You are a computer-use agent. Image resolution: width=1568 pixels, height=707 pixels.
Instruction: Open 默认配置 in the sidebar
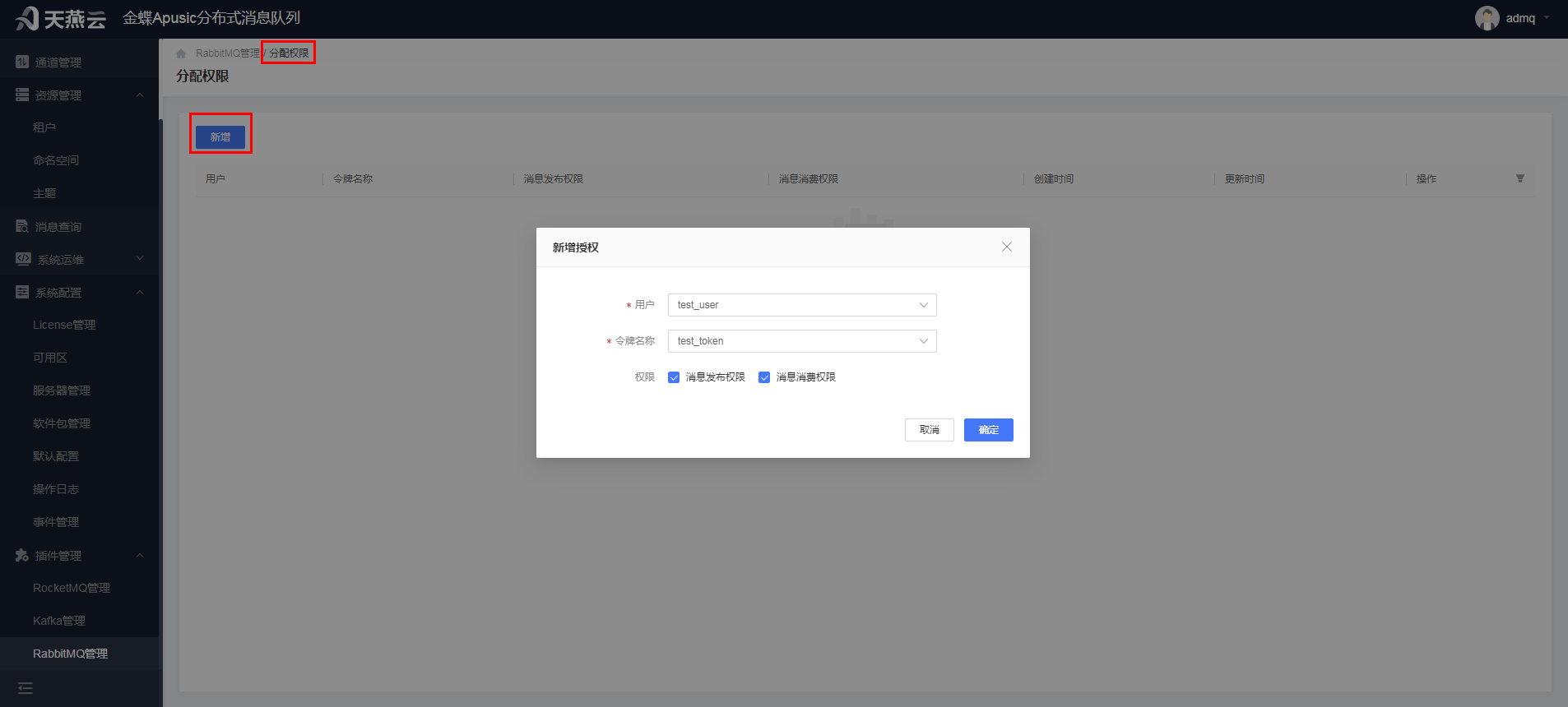pos(56,456)
